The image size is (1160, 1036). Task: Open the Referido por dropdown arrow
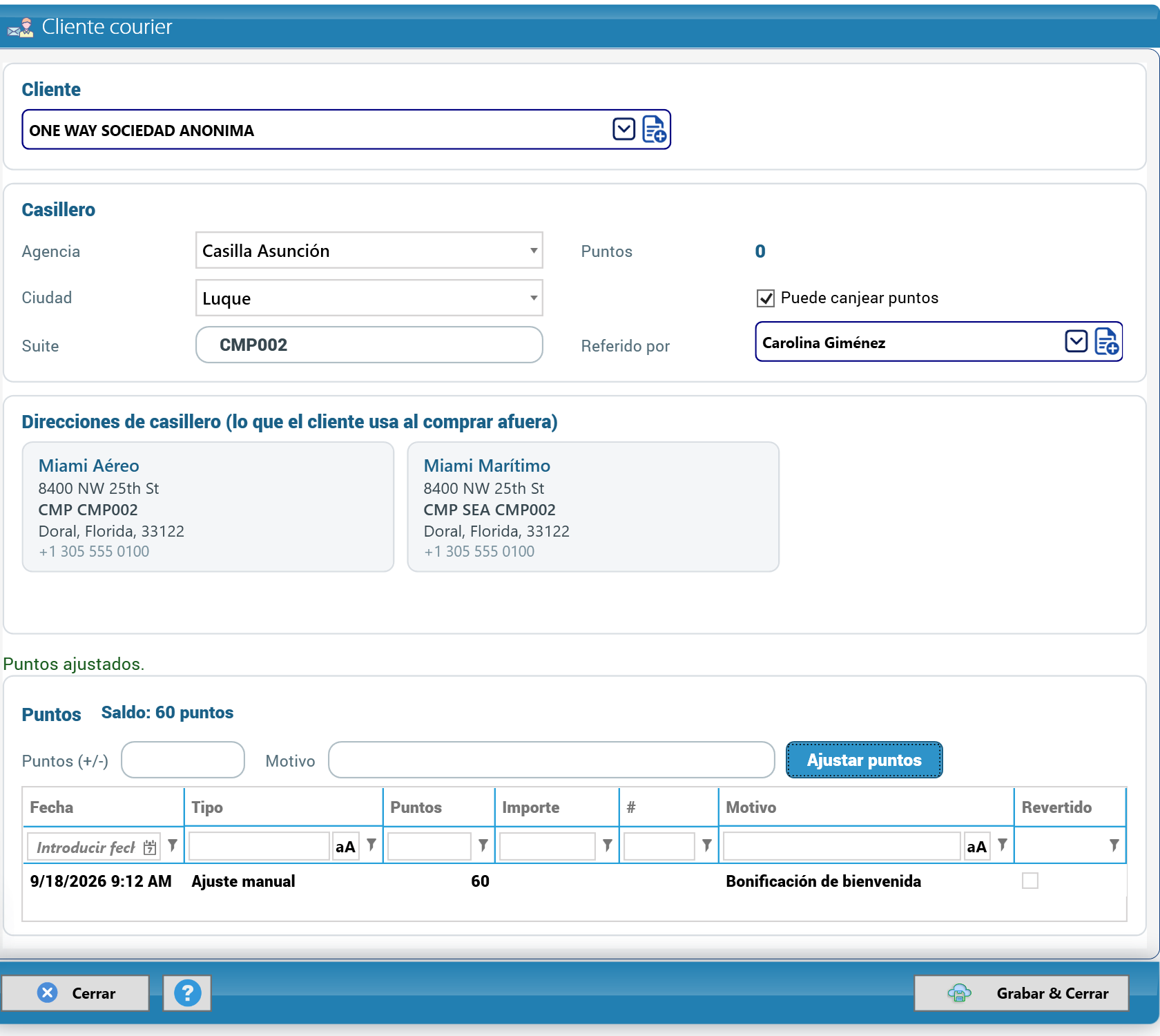pyautogui.click(x=1076, y=341)
